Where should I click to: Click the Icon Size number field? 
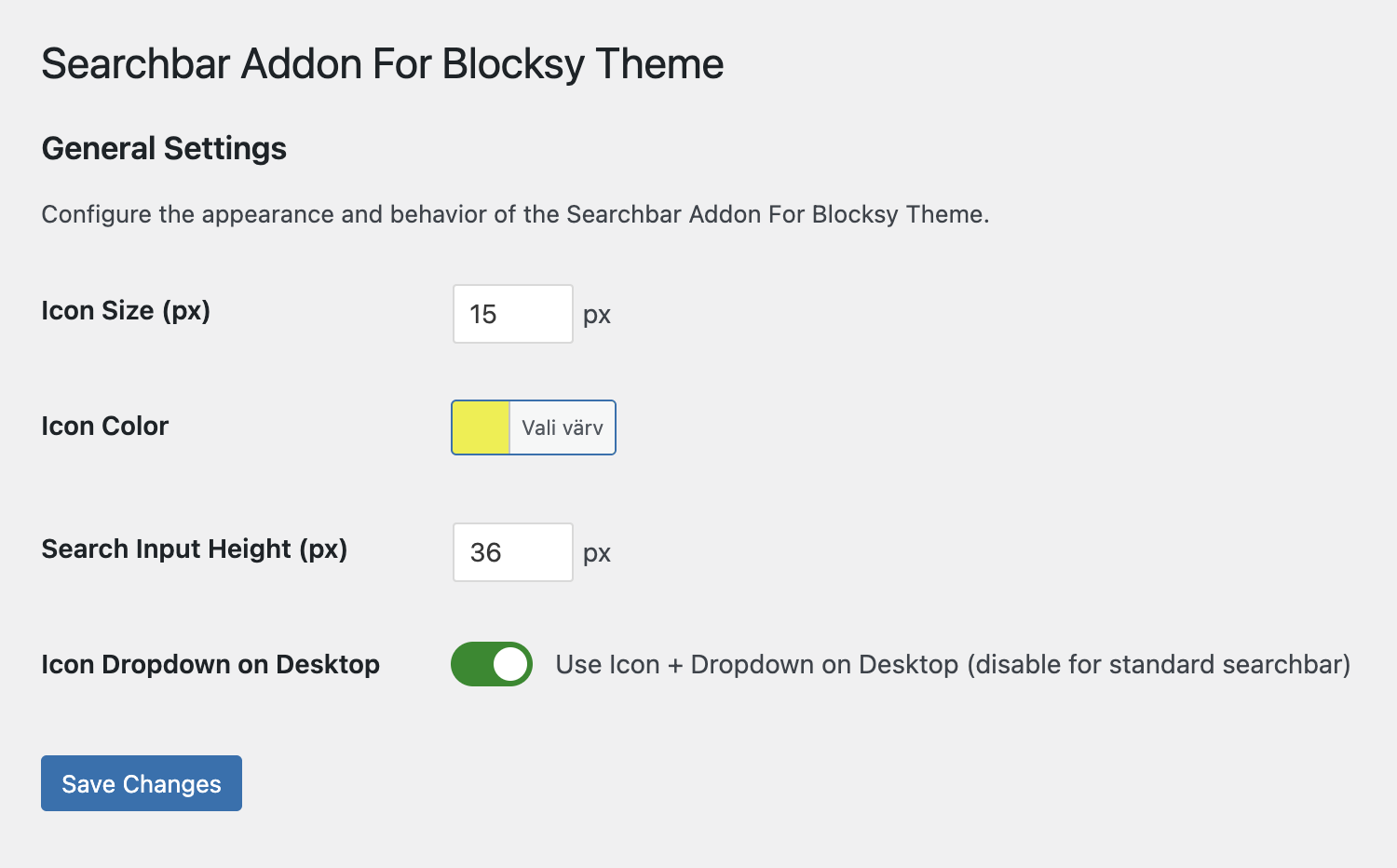(x=512, y=314)
